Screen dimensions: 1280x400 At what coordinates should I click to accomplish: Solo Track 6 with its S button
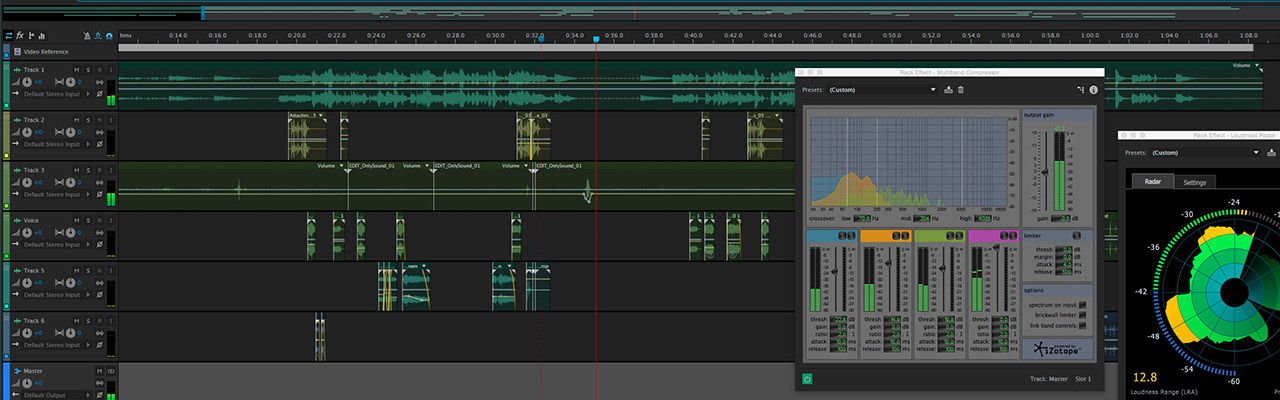pyautogui.click(x=88, y=320)
